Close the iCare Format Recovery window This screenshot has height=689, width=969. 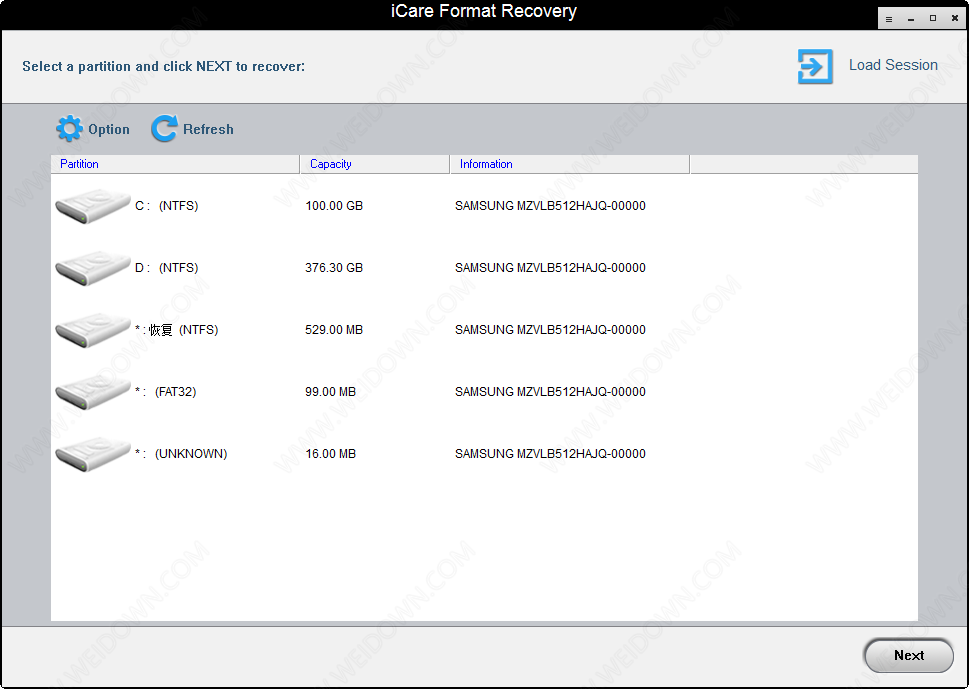tap(955, 19)
